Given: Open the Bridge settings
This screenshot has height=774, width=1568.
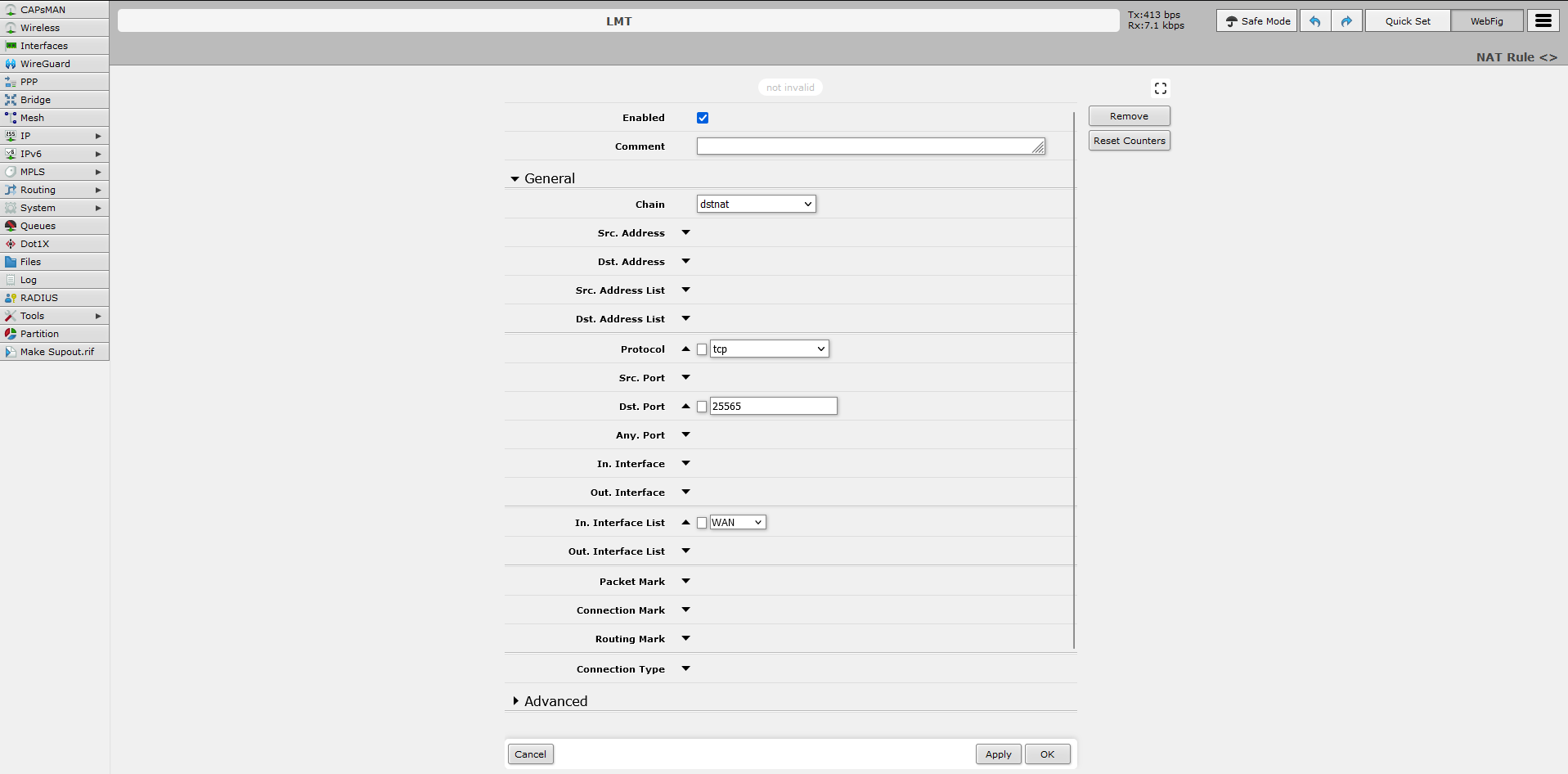Looking at the screenshot, I should [x=34, y=99].
